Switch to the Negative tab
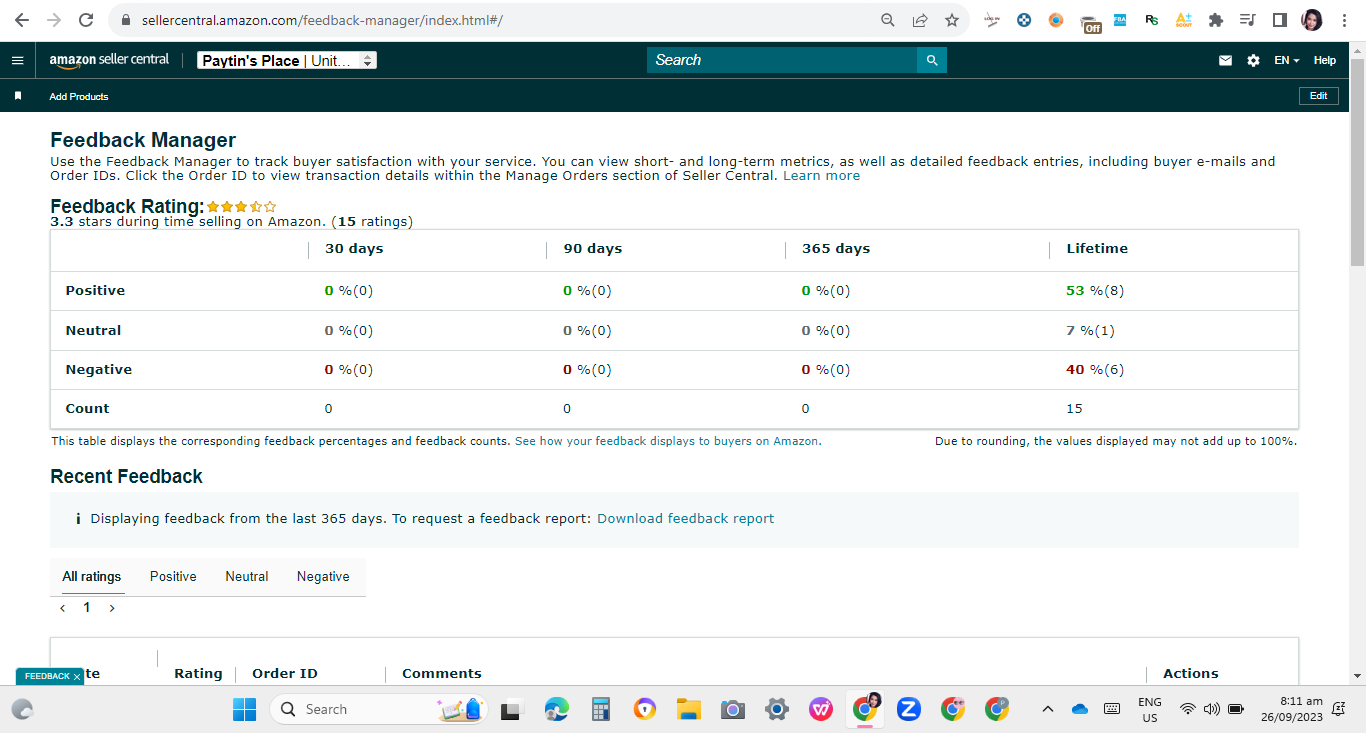 [x=323, y=577]
